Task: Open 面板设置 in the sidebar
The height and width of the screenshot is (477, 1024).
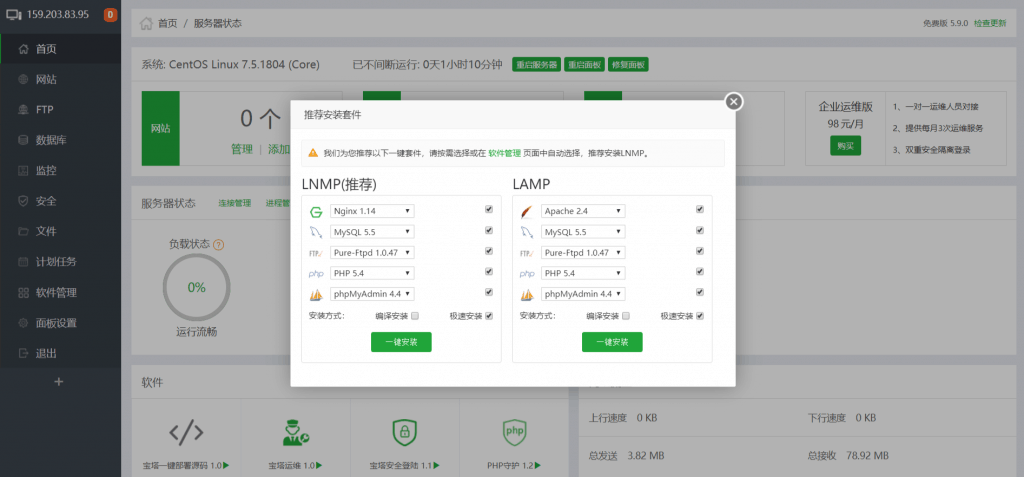Action: click(61, 323)
